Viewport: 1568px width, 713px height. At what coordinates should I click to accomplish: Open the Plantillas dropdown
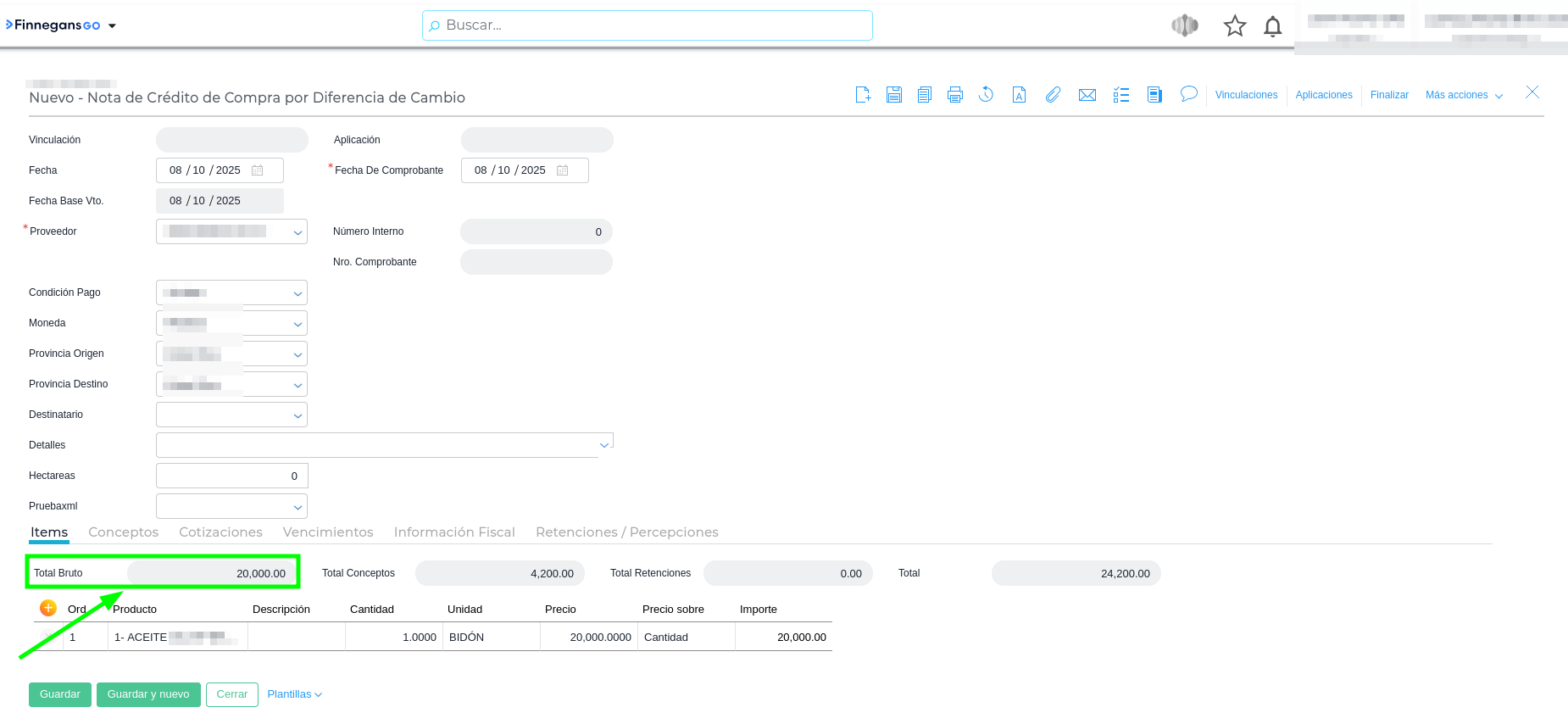(x=294, y=694)
